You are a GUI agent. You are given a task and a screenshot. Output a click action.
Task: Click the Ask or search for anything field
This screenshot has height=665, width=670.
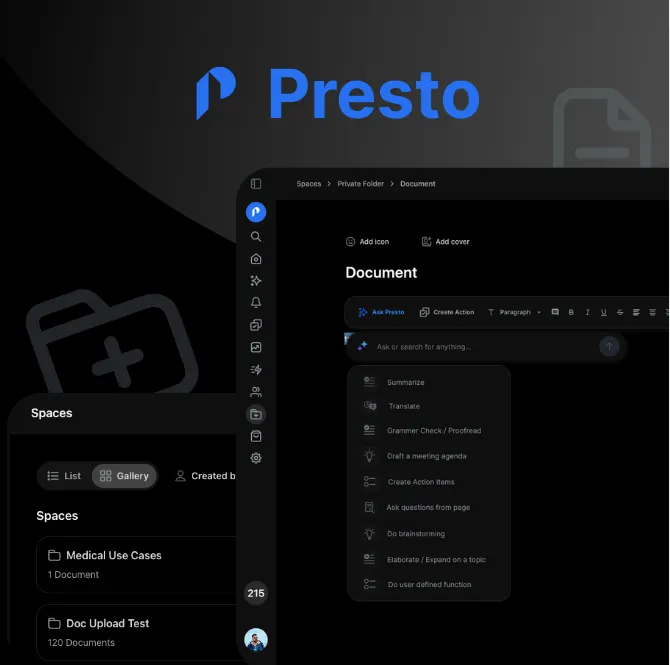[485, 347]
